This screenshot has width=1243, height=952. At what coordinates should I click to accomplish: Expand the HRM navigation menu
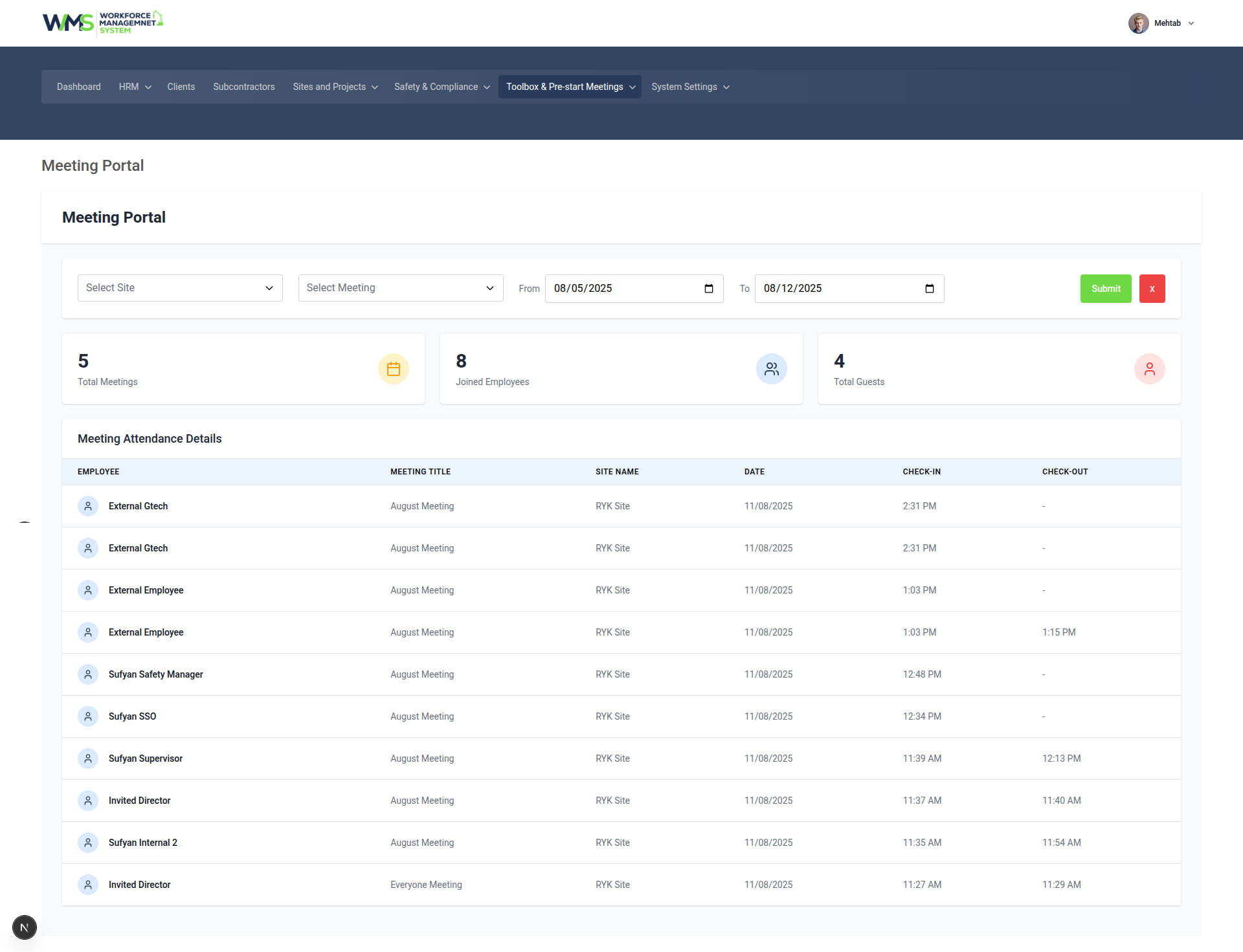[135, 87]
